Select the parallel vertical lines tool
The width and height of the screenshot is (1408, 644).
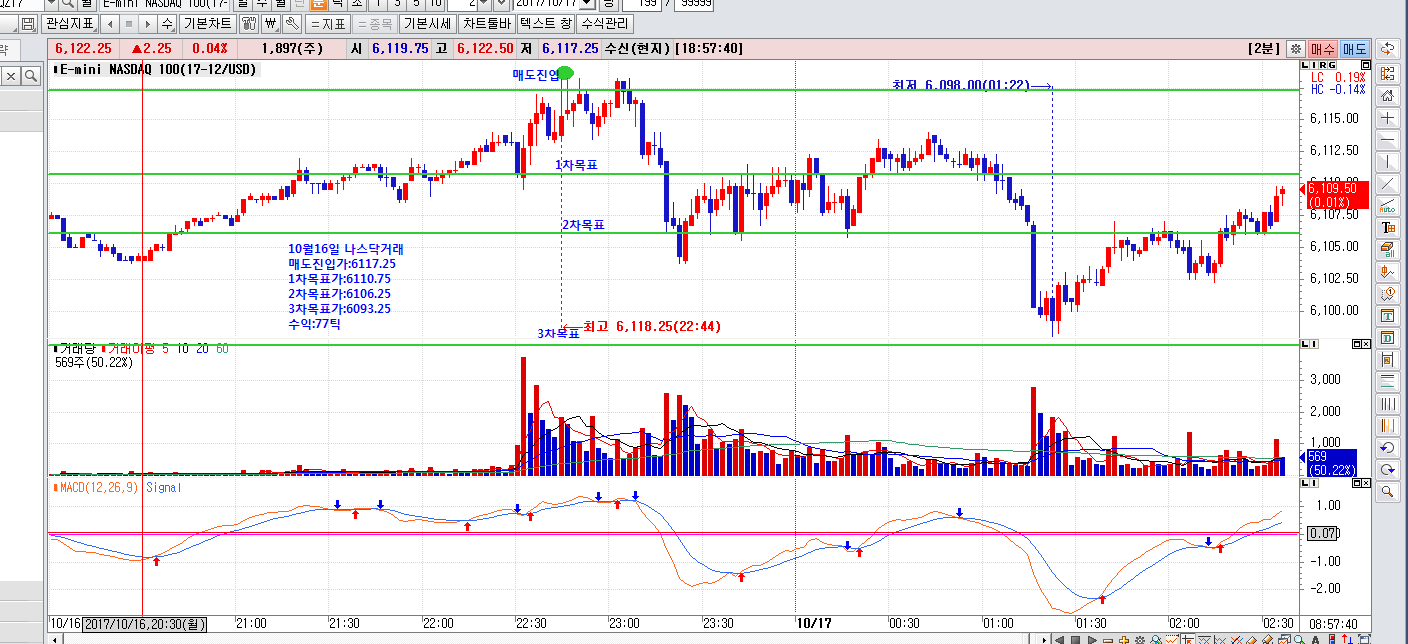click(x=1387, y=403)
